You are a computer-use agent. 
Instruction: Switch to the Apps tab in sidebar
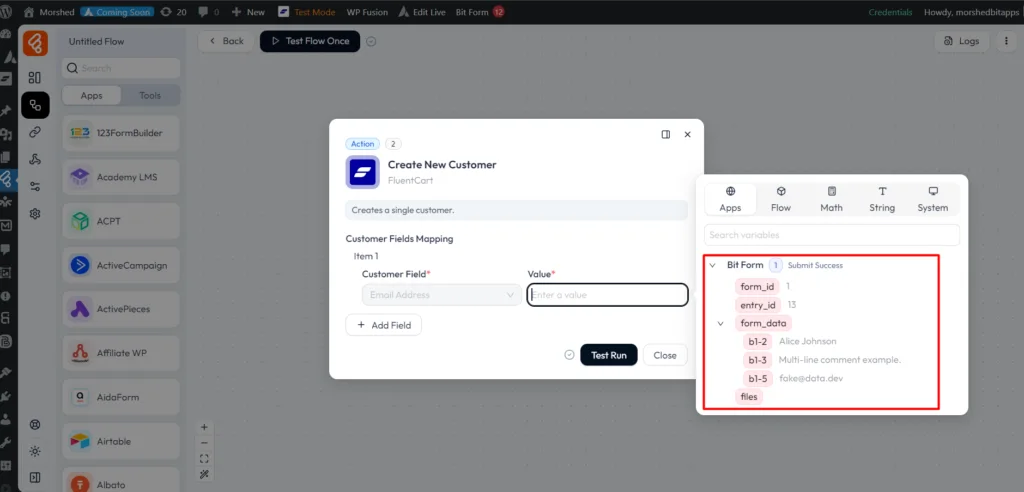(x=91, y=95)
